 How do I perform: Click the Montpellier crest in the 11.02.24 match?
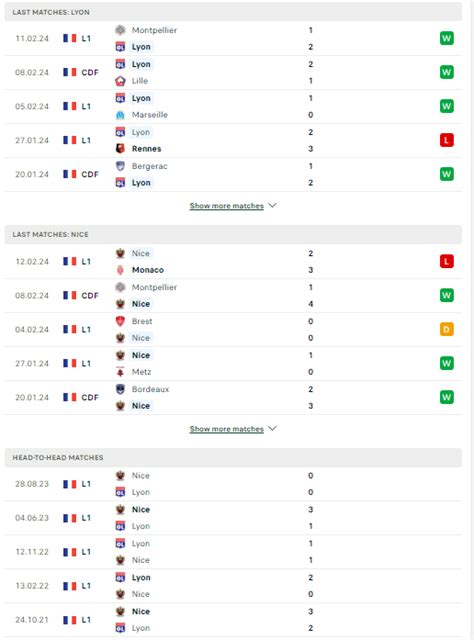coord(120,30)
